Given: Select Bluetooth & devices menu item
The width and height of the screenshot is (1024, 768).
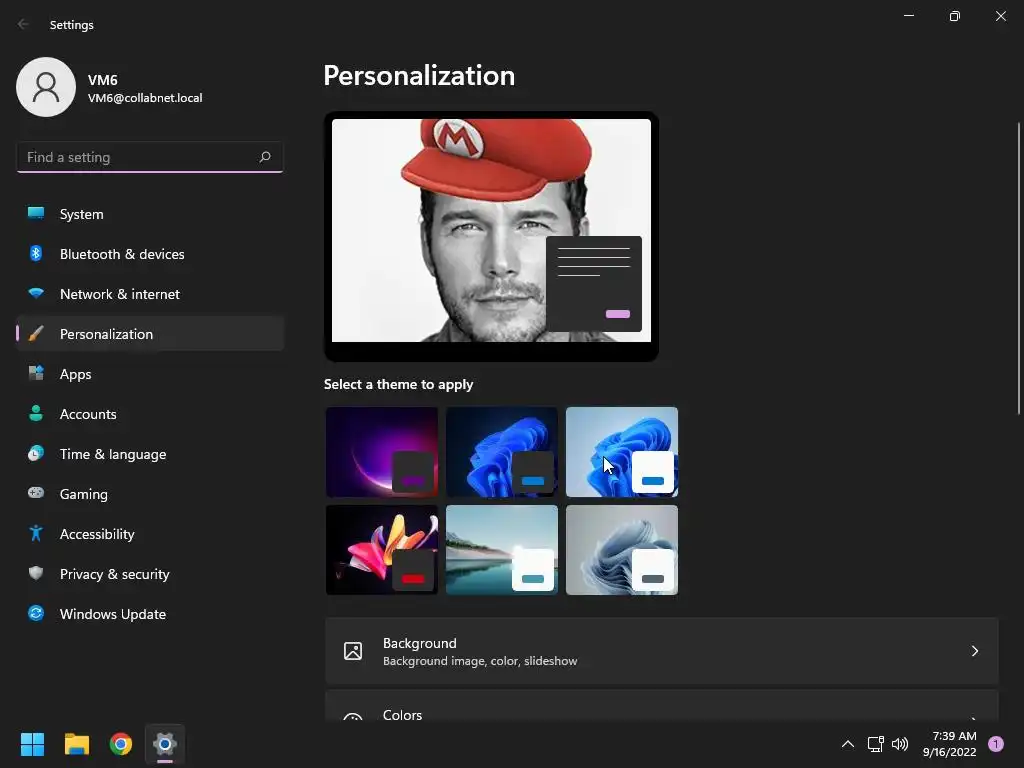Looking at the screenshot, I should [x=150, y=253].
